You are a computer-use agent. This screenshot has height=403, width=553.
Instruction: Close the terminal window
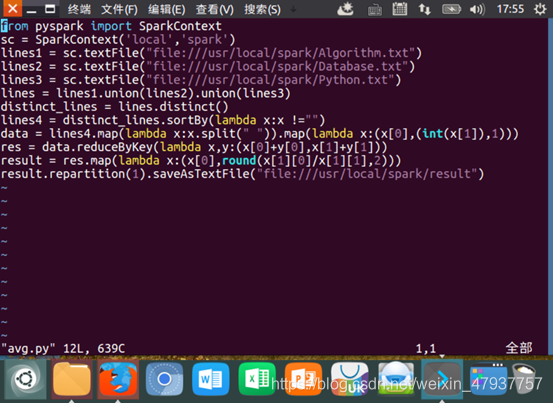[12, 8]
